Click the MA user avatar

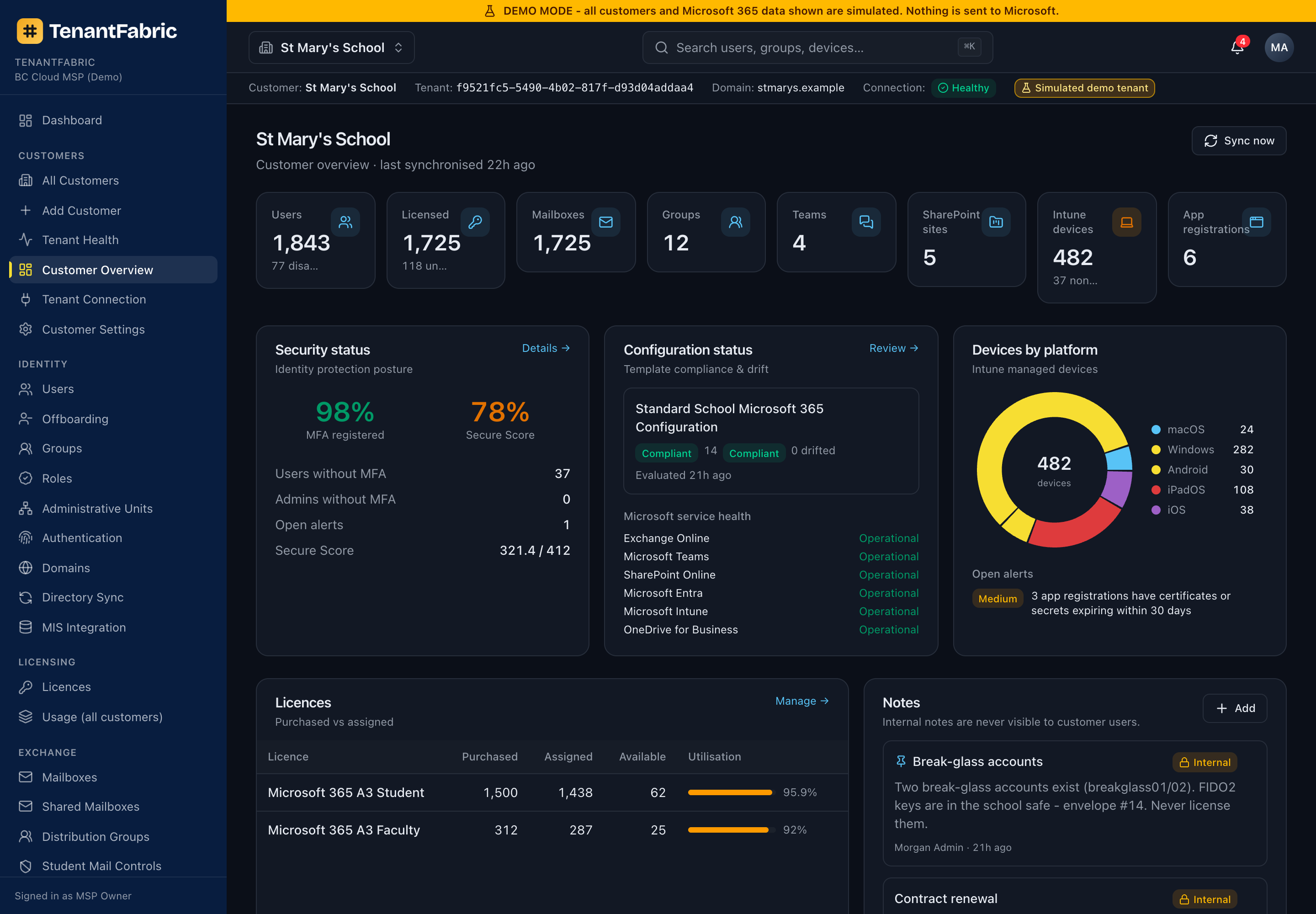pyautogui.click(x=1279, y=48)
